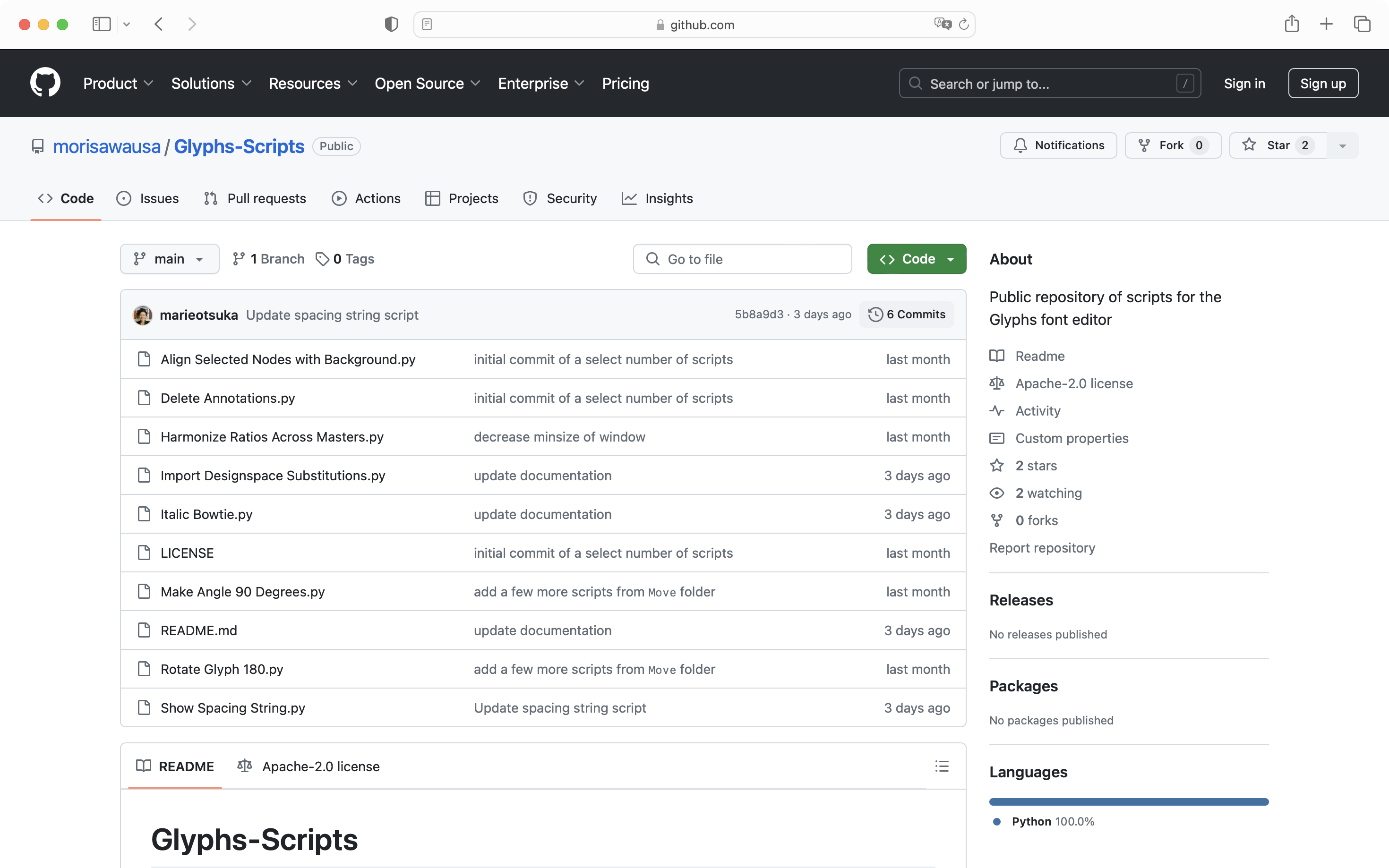Viewport: 1389px width, 868px height.
Task: Open Delete Annotations.py file
Action: [227, 398]
